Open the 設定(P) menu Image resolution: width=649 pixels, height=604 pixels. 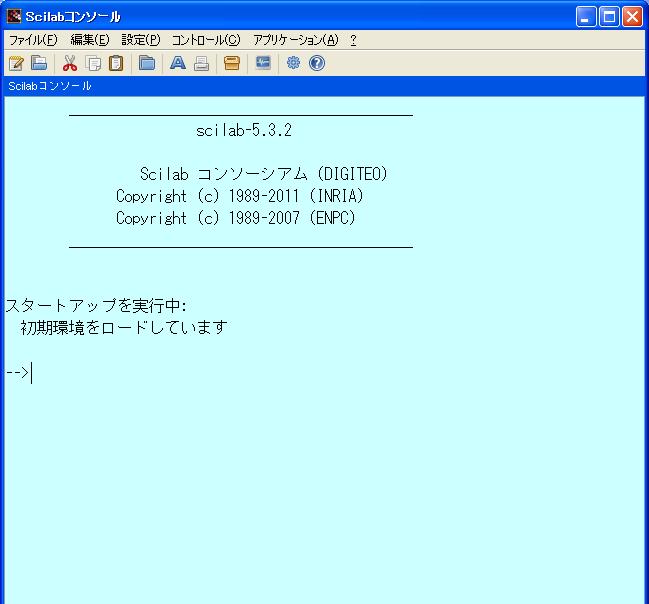point(141,40)
